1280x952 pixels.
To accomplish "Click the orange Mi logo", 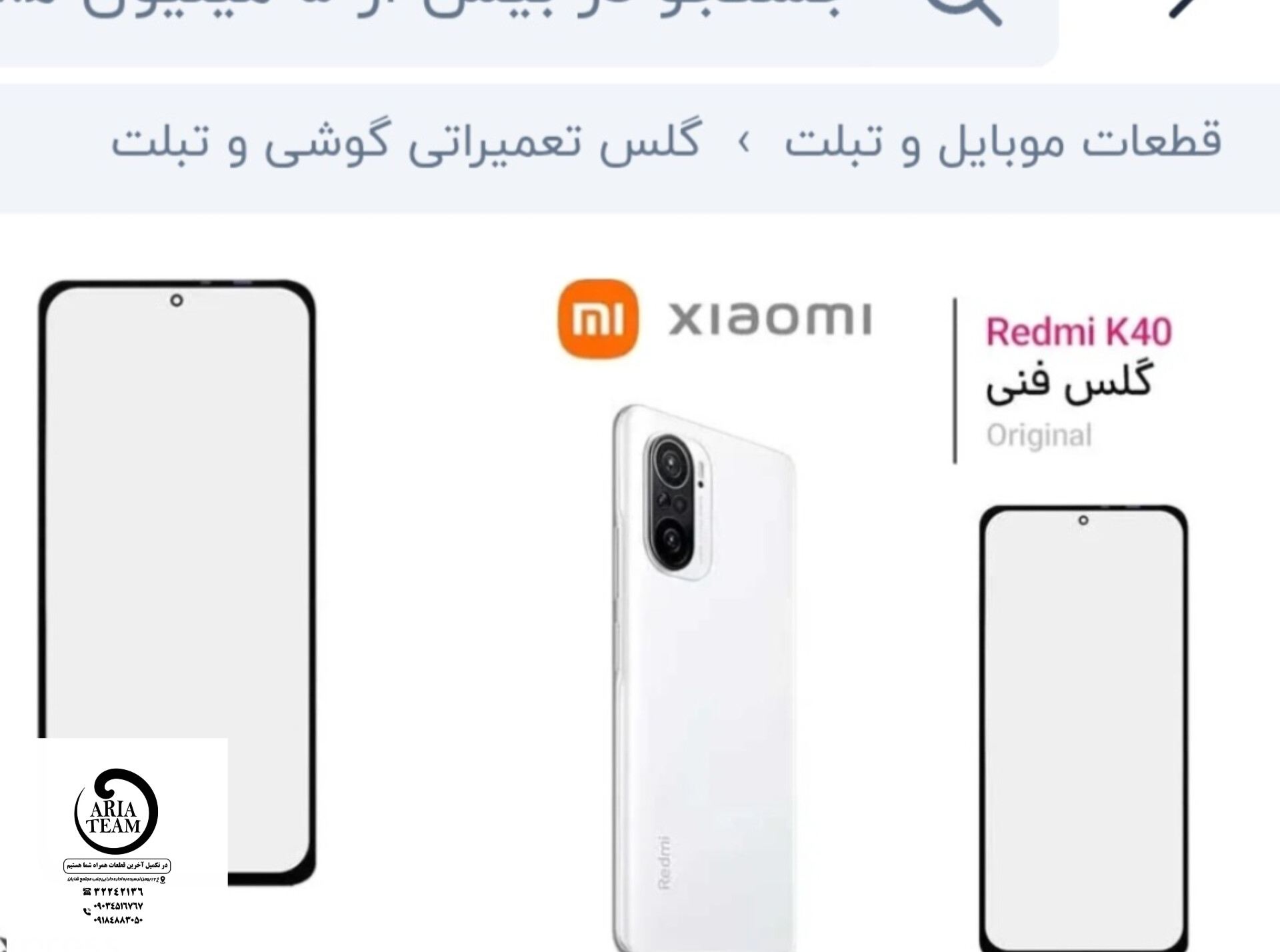I will click(598, 318).
